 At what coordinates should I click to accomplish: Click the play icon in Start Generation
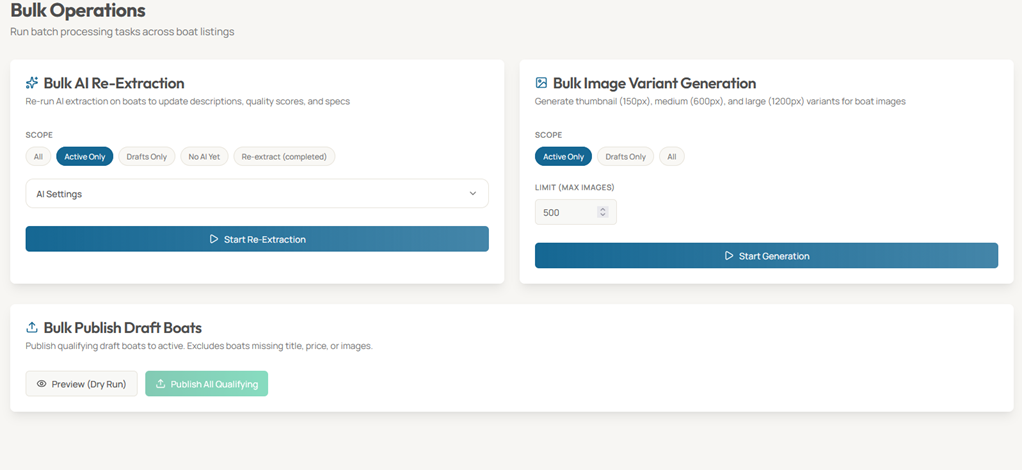coord(729,256)
